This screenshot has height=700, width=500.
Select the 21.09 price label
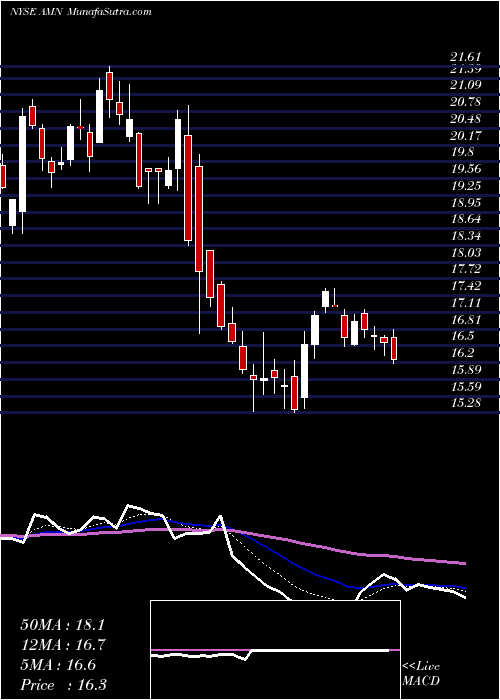(466, 85)
